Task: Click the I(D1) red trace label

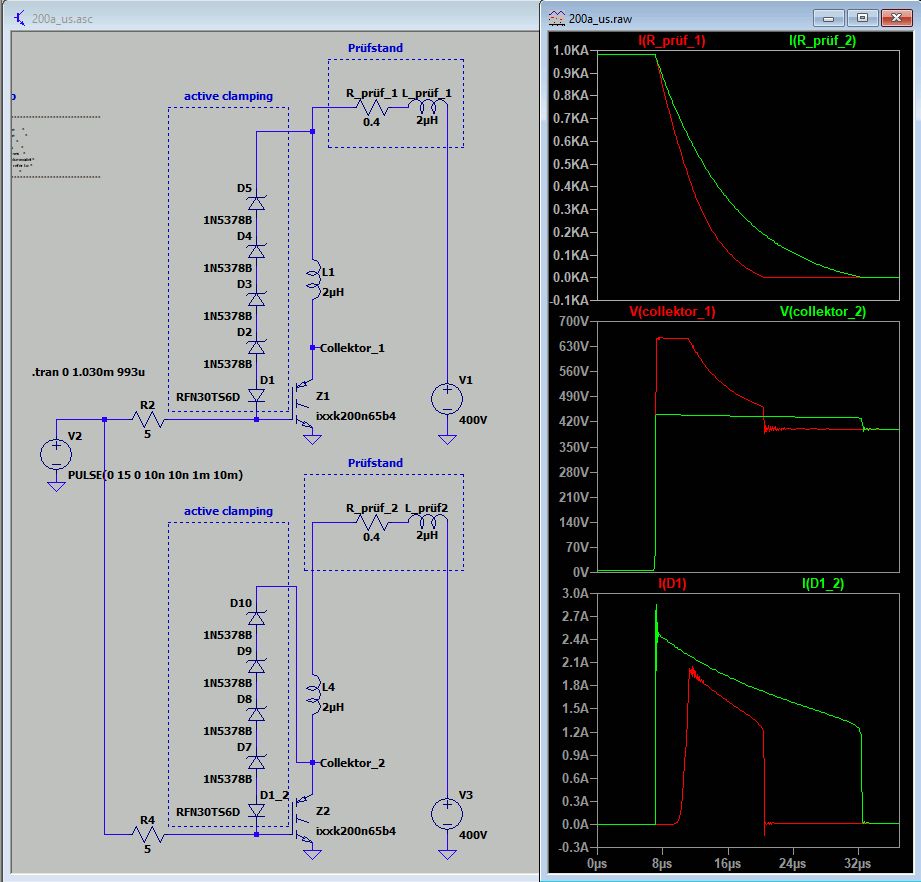Action: tap(672, 582)
